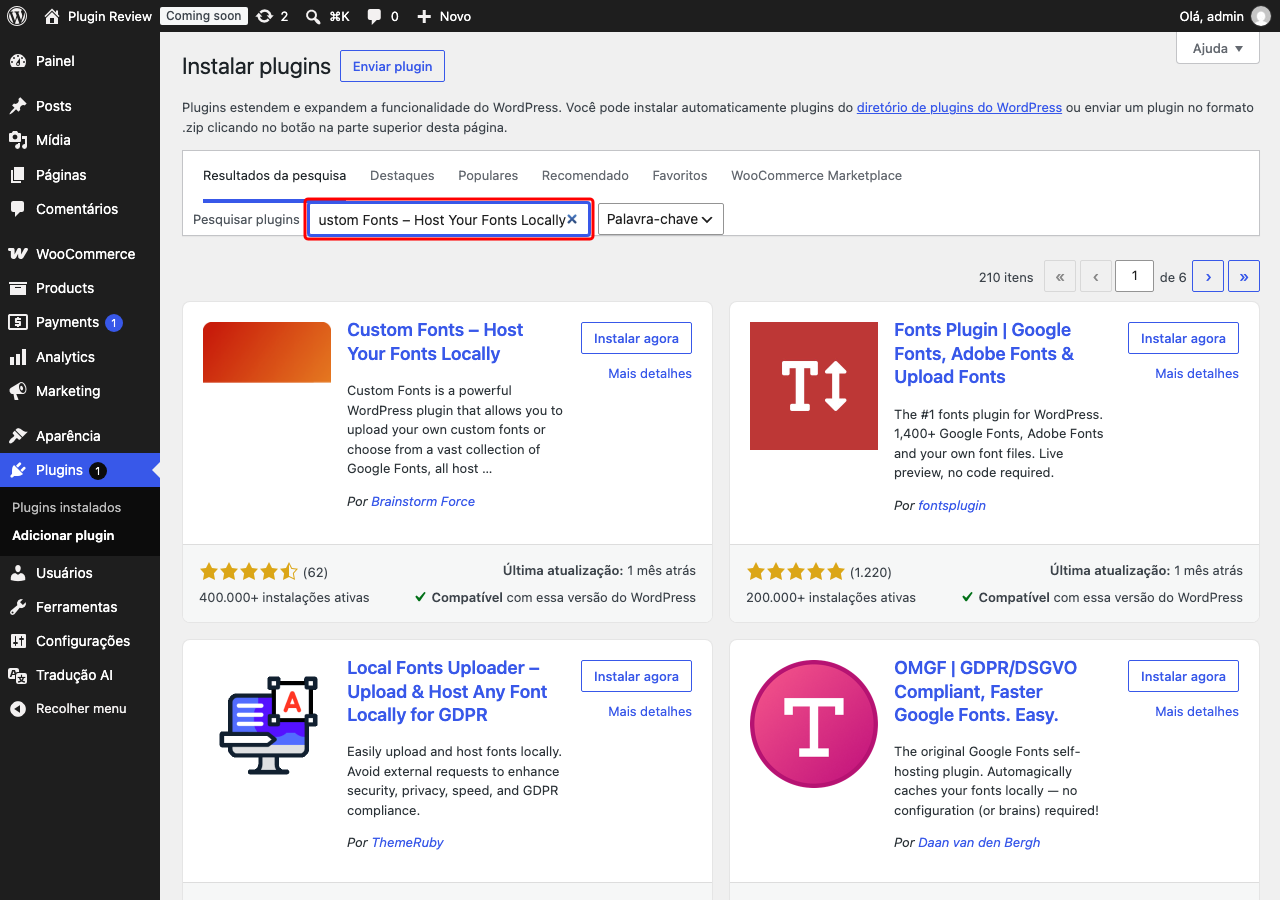Install Custom Fonts – Host Your Fonts Locally

(x=636, y=338)
